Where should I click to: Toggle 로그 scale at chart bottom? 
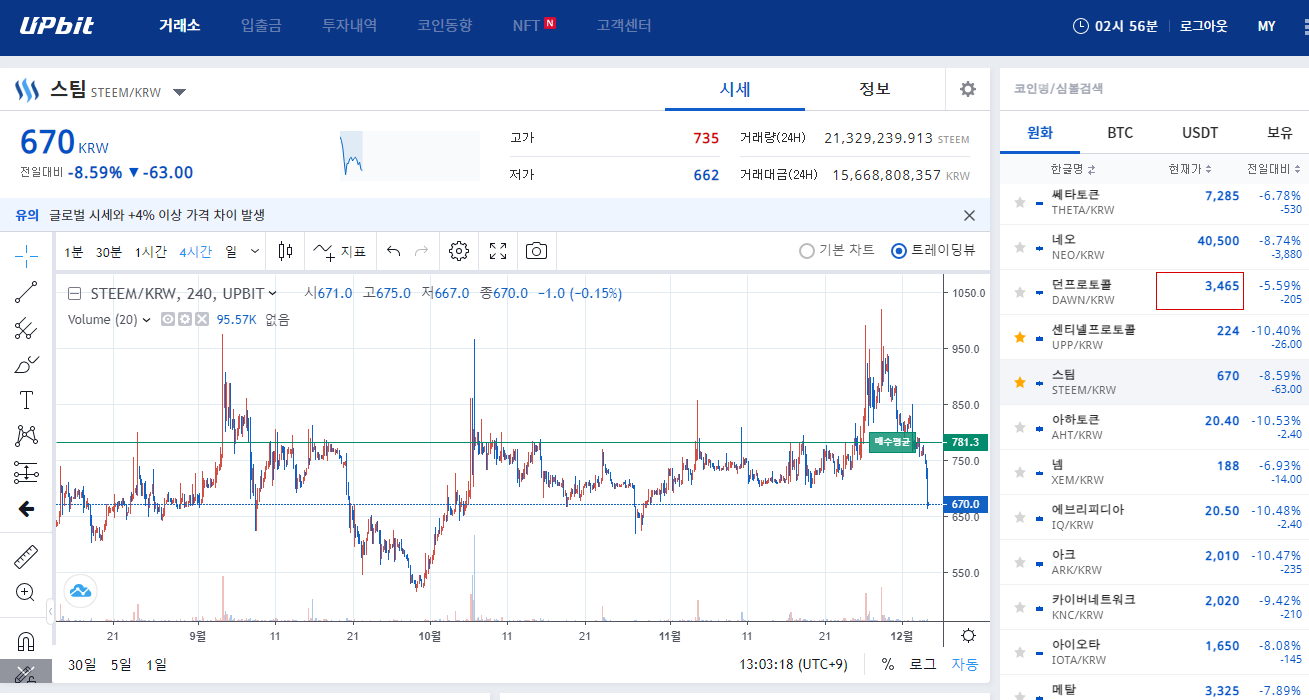(922, 664)
